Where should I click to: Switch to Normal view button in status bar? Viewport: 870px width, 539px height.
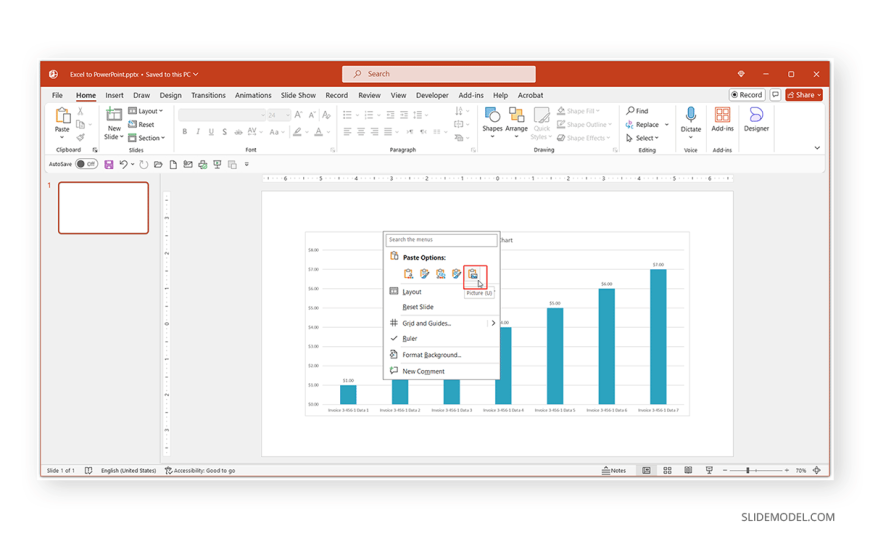(x=646, y=470)
